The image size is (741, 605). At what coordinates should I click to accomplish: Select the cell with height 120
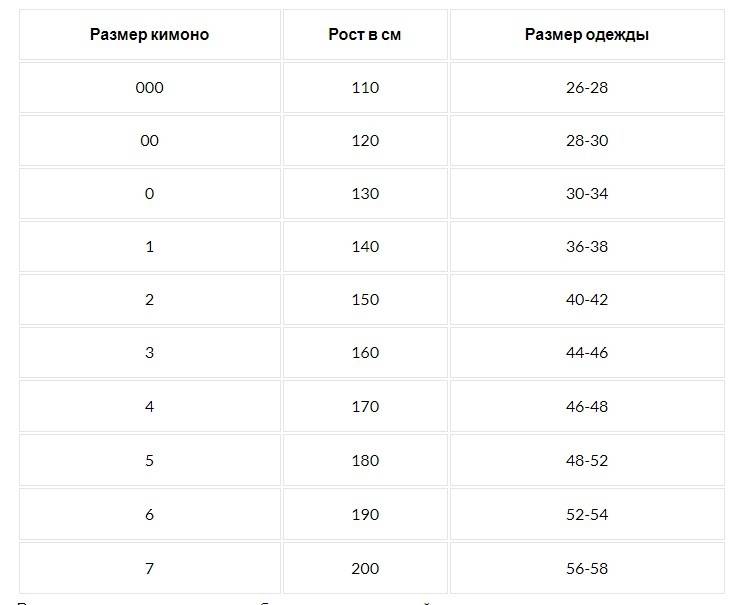[365, 140]
